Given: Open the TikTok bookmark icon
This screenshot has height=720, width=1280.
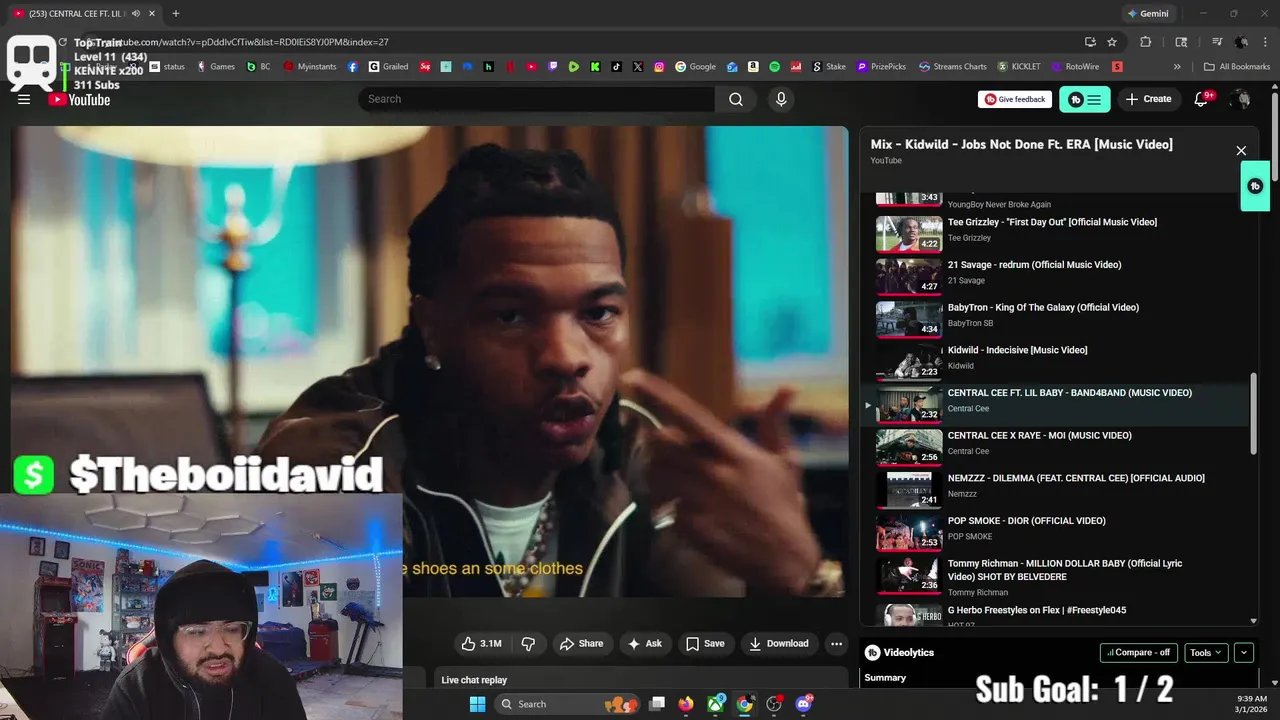Looking at the screenshot, I should [x=616, y=67].
